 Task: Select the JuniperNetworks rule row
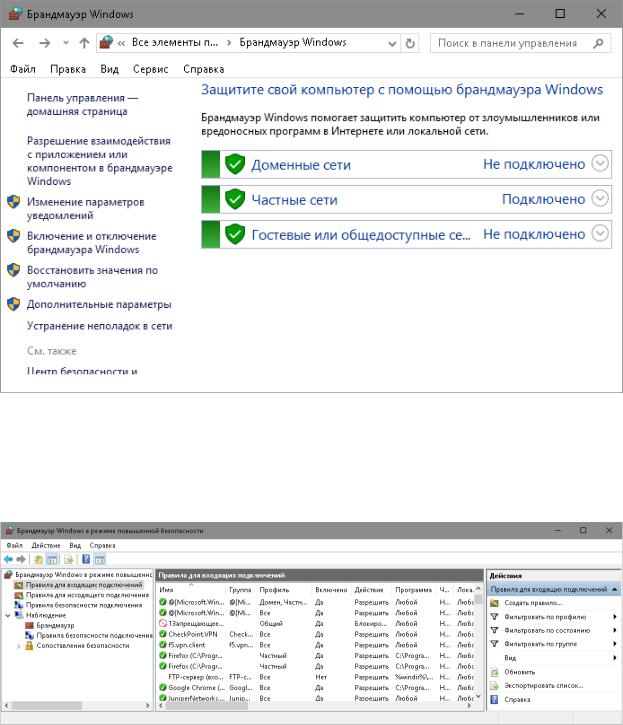click(316, 698)
